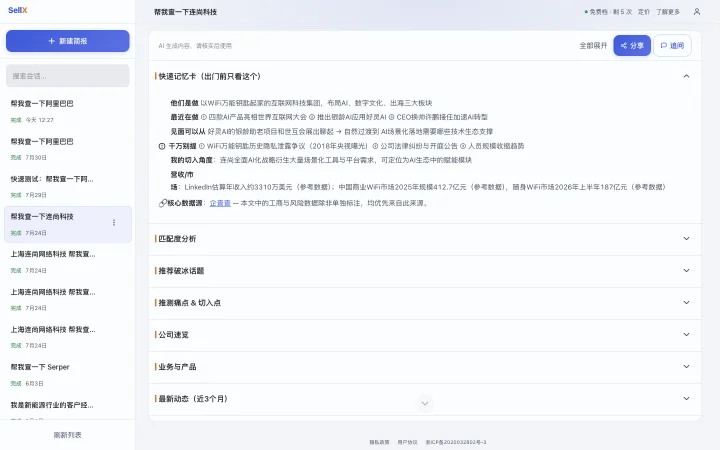This screenshot has height=450, width=720.
Task: Click the 新建简报 button
Action: coord(68,41)
